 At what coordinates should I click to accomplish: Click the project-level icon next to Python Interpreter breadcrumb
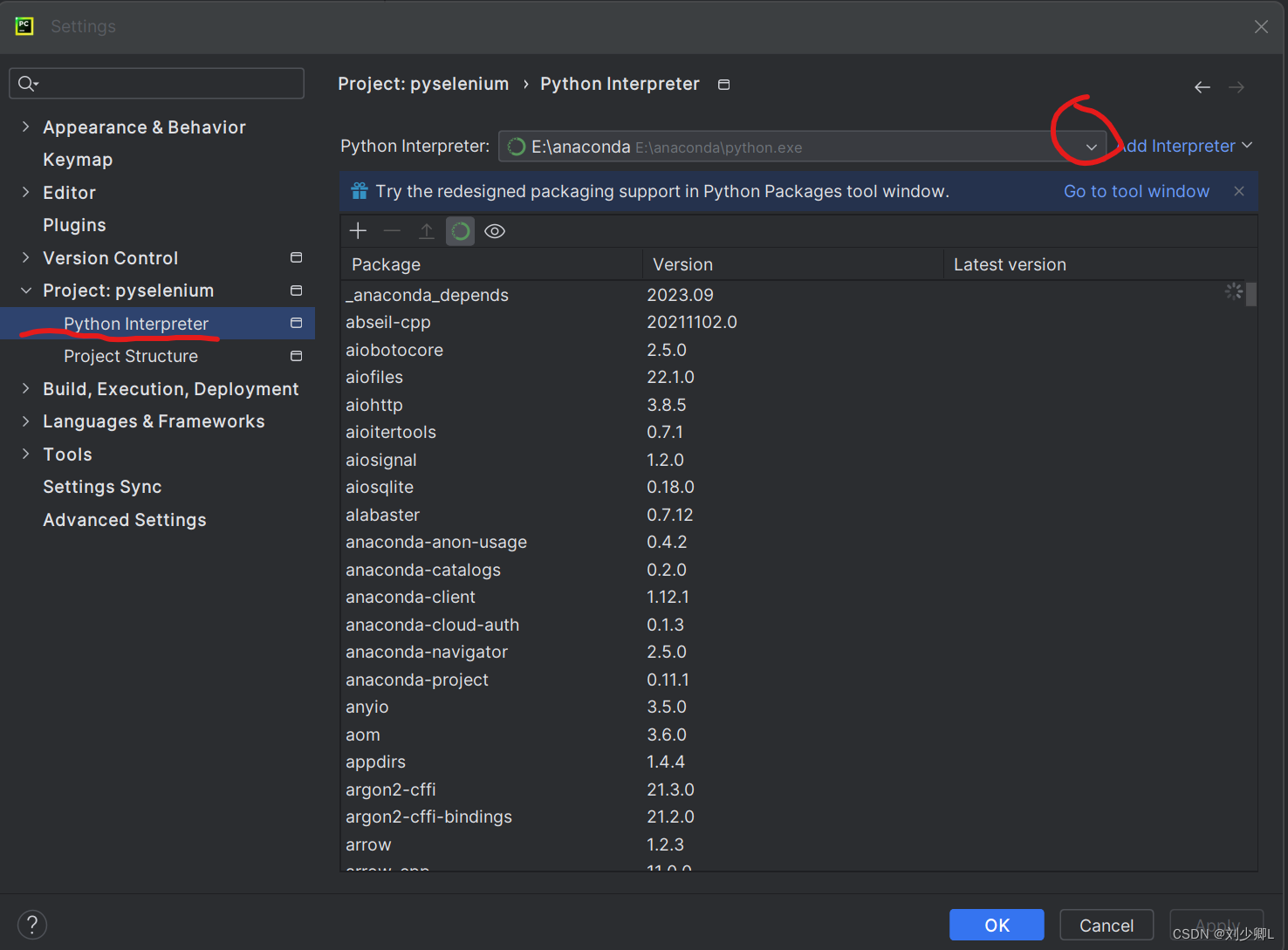click(x=723, y=85)
